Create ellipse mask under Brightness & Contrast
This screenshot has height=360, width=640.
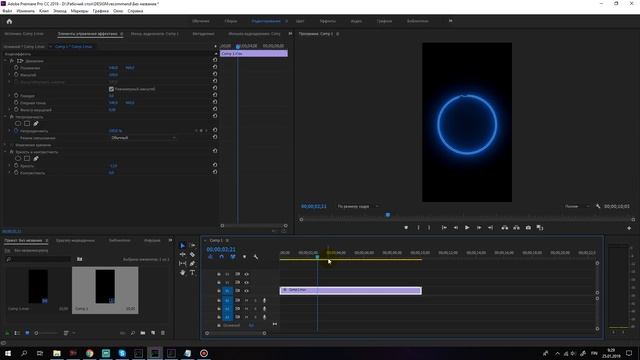pyautogui.click(x=18, y=158)
